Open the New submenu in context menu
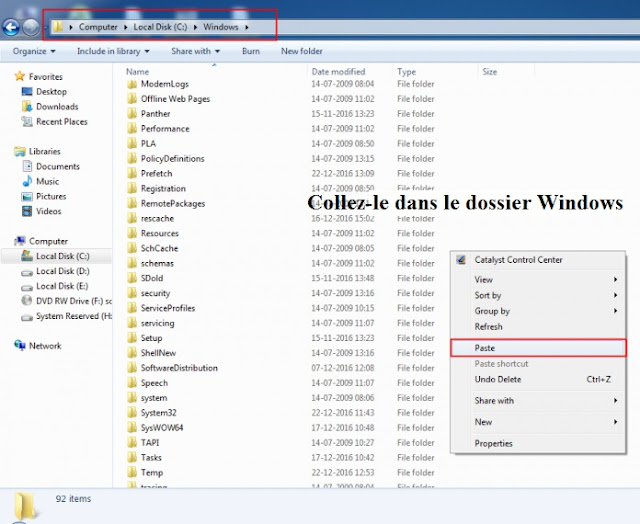The image size is (640, 524). (538, 422)
